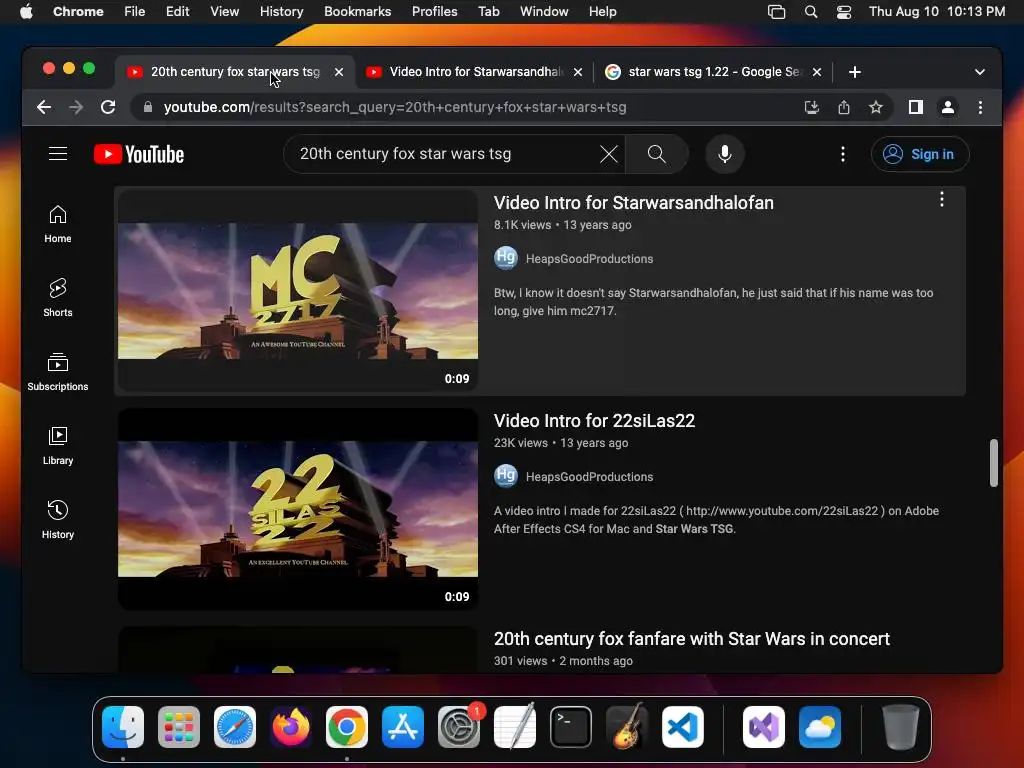This screenshot has height=768, width=1024.
Task: Open Video Intro for 22siLas22 title
Action: point(594,421)
